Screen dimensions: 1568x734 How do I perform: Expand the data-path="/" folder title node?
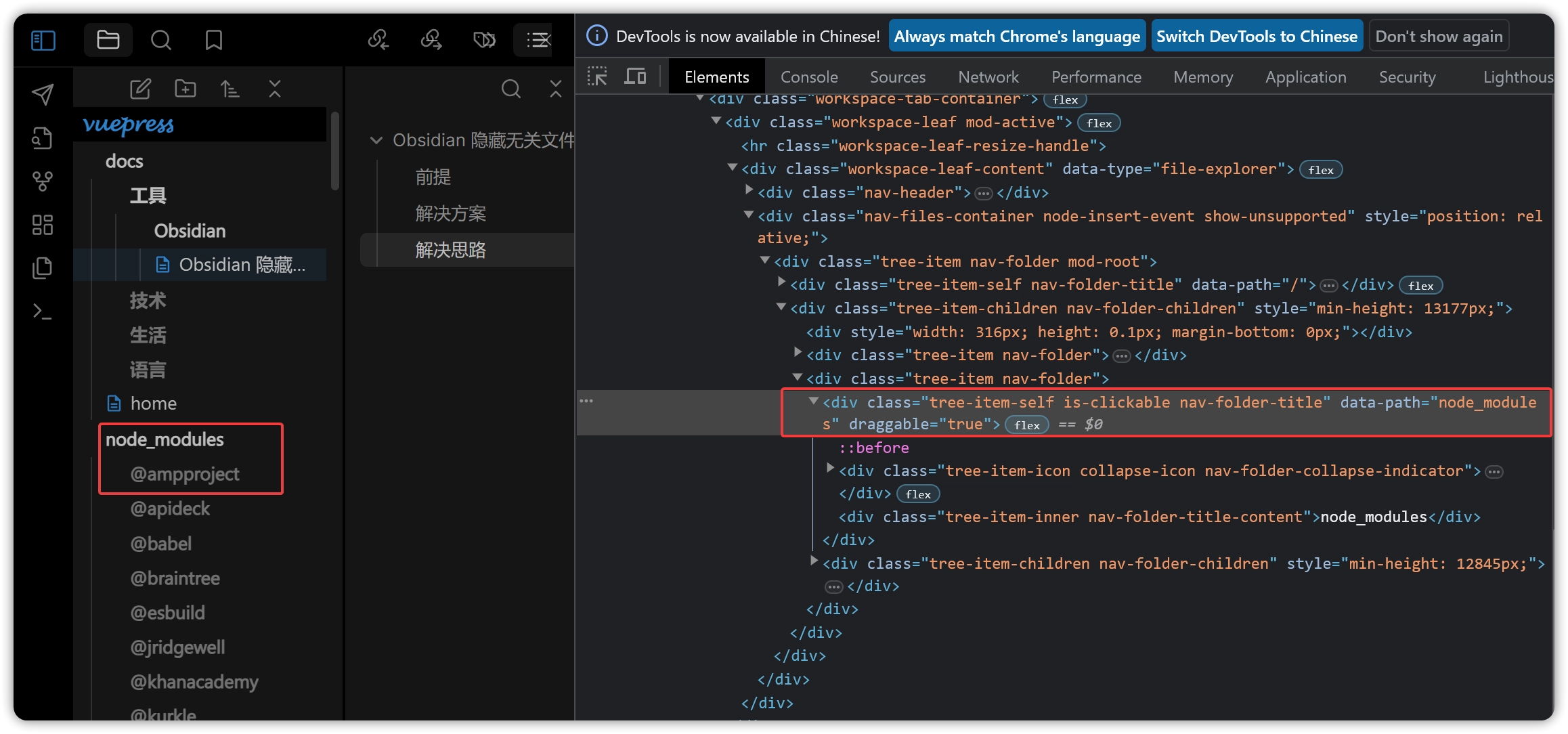(x=781, y=282)
